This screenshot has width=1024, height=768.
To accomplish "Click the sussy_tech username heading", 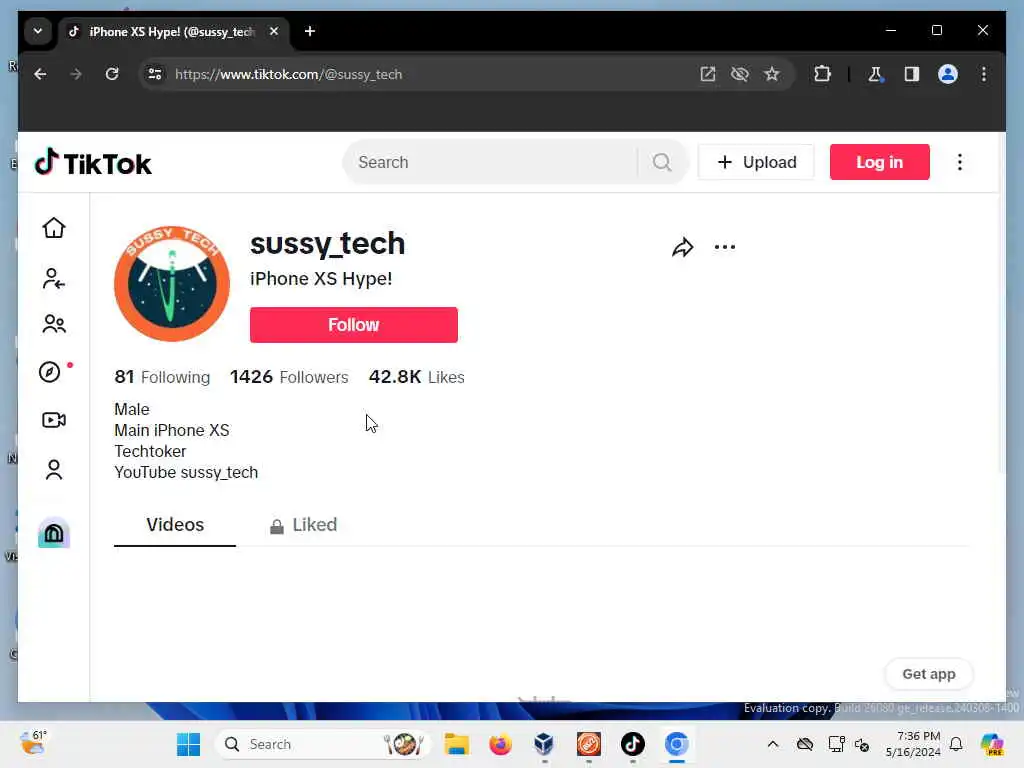I will tap(327, 244).
